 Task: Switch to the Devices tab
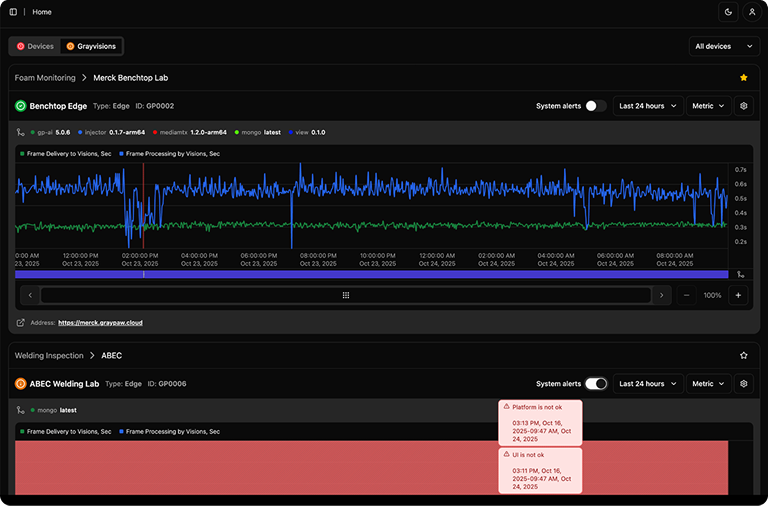[35, 46]
